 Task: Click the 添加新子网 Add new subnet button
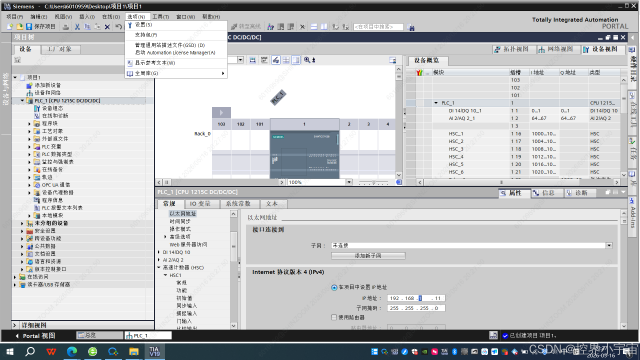(368, 256)
